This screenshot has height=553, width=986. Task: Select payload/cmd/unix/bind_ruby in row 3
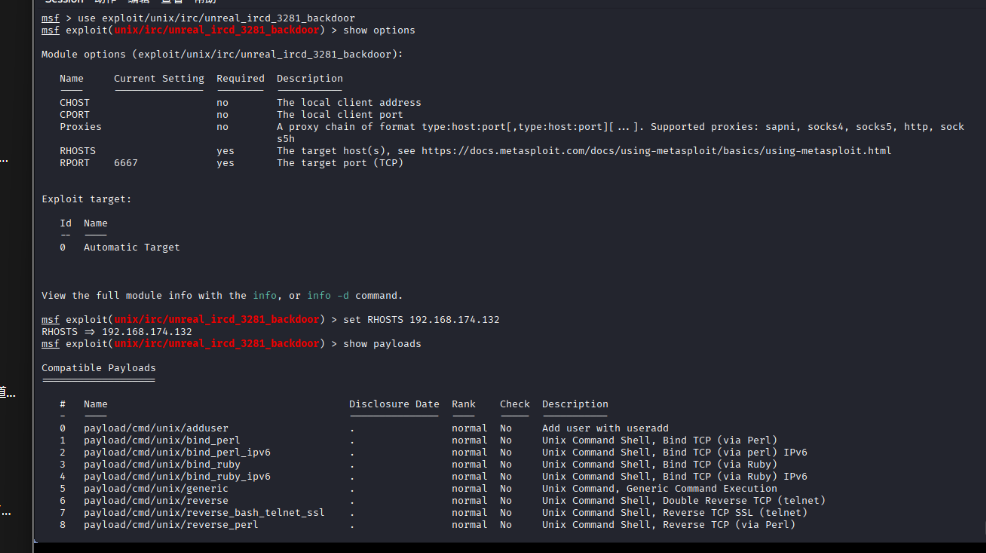[162, 465]
